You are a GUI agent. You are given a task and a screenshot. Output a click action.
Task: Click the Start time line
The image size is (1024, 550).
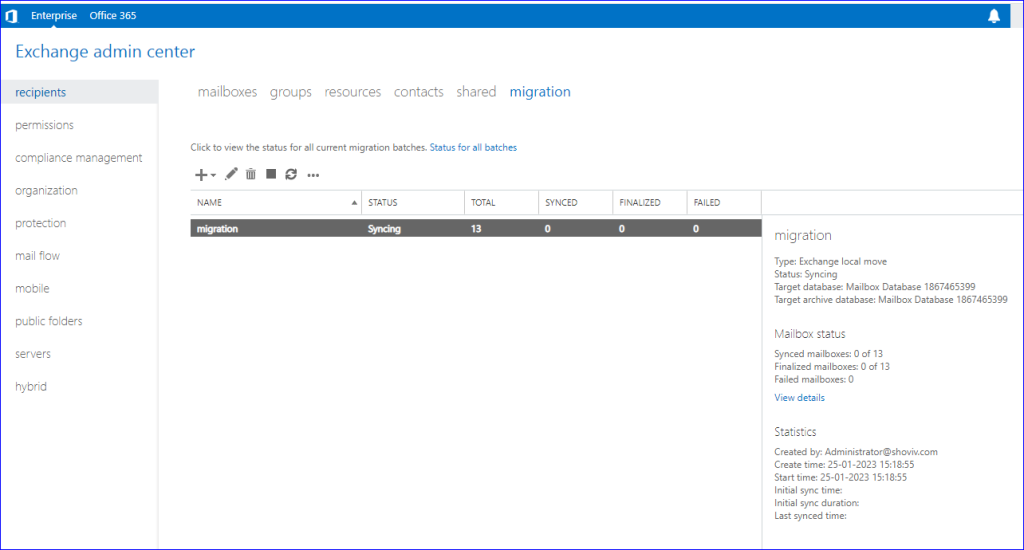pyautogui.click(x=840, y=477)
